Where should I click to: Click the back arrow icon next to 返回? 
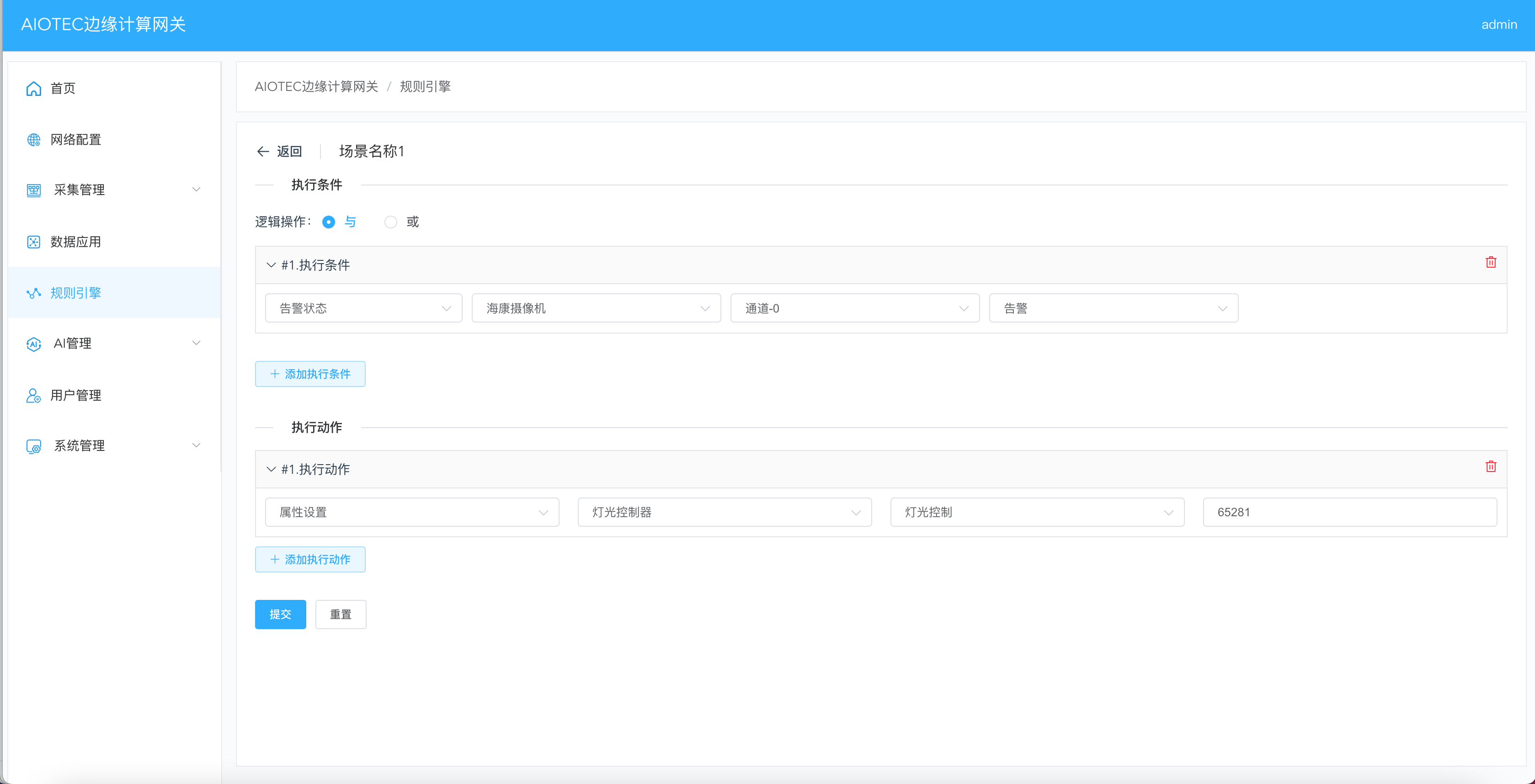coord(263,151)
